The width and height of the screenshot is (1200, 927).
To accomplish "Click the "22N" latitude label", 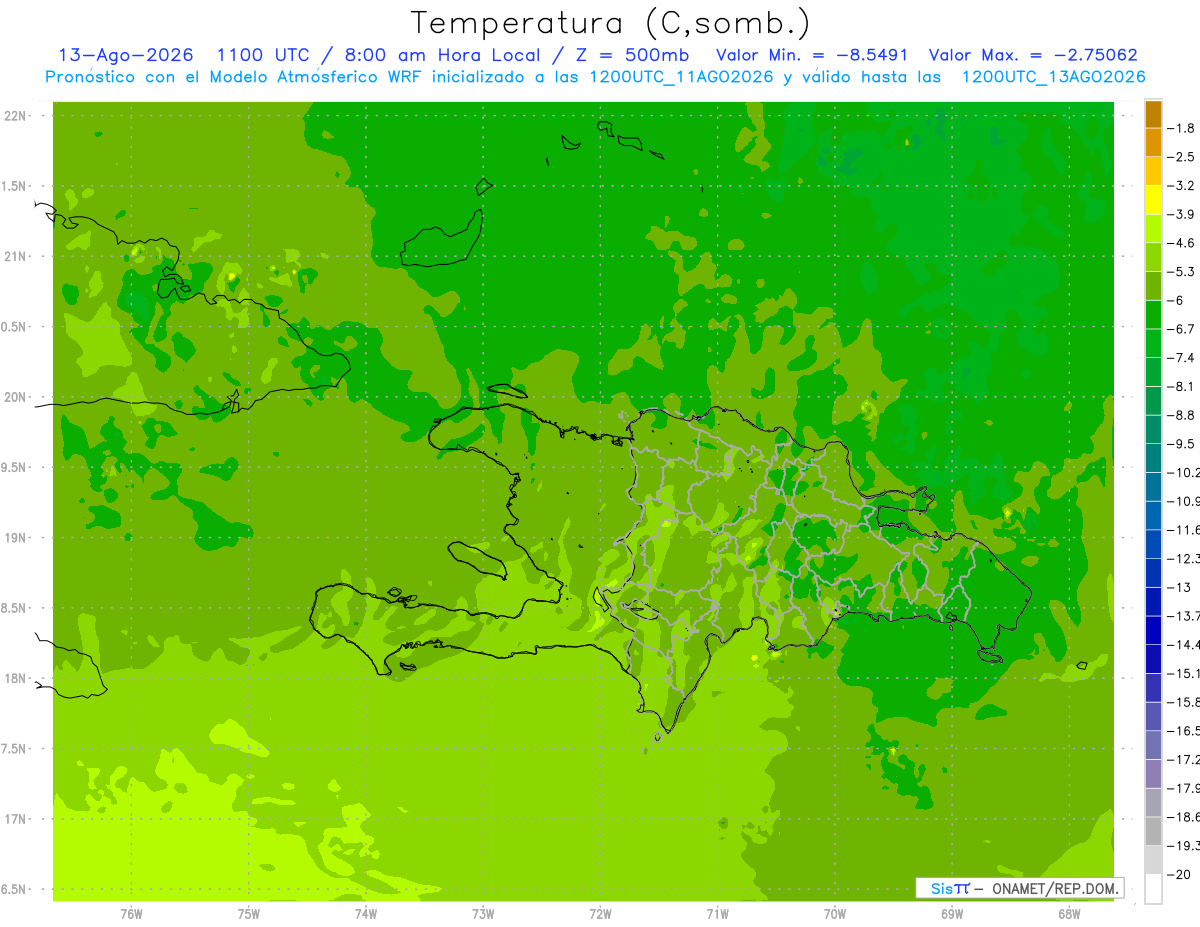I will [16, 116].
